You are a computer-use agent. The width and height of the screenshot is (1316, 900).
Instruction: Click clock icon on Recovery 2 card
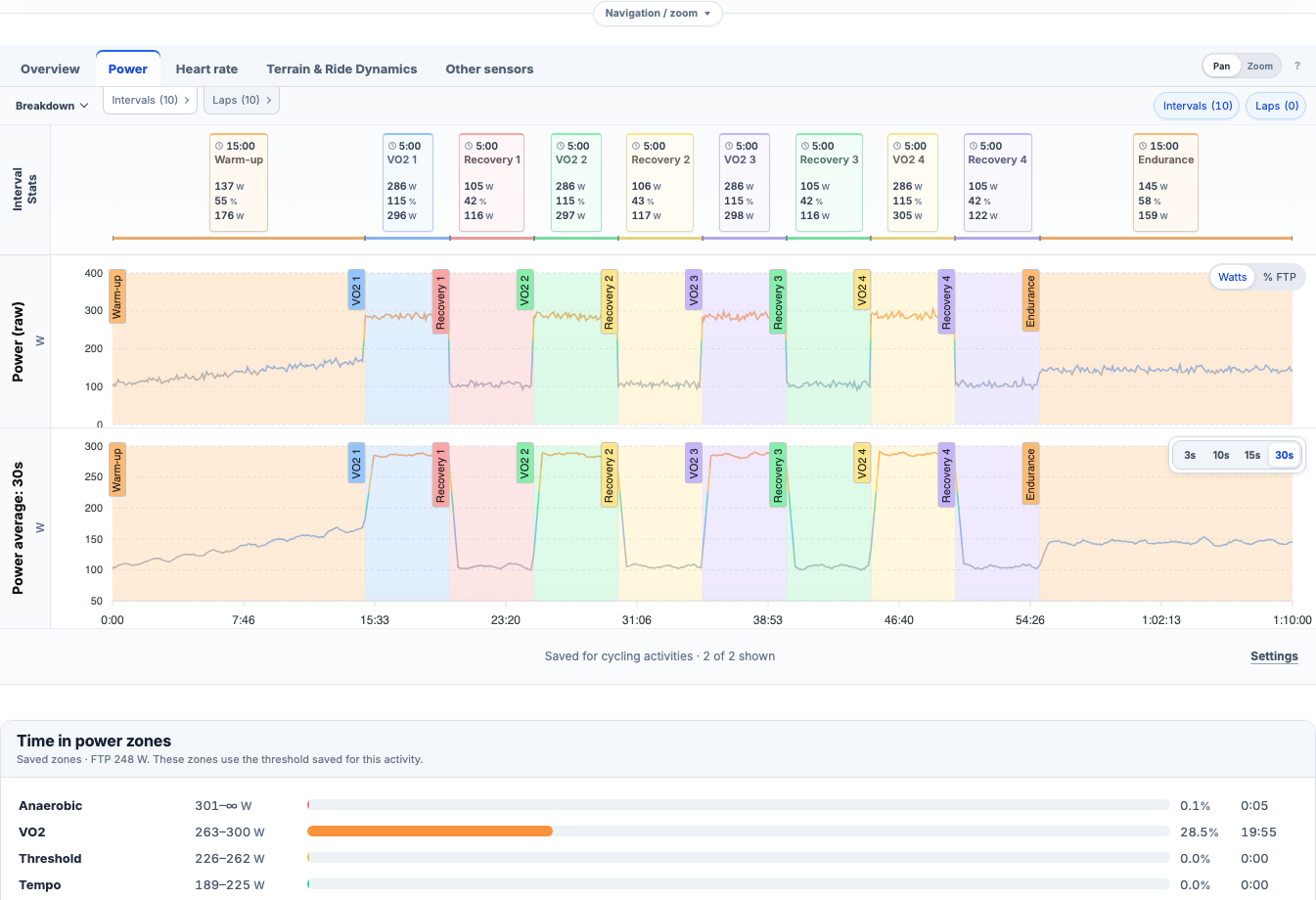(636, 146)
